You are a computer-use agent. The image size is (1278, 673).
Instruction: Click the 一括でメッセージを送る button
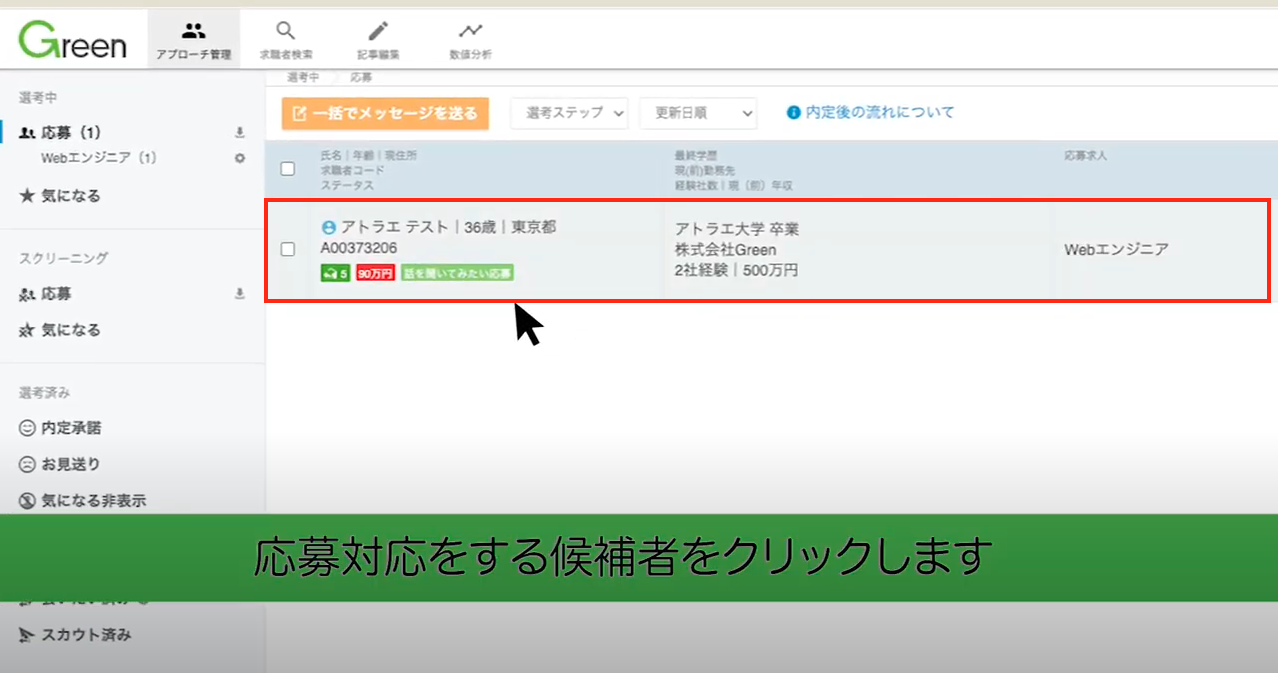[385, 113]
